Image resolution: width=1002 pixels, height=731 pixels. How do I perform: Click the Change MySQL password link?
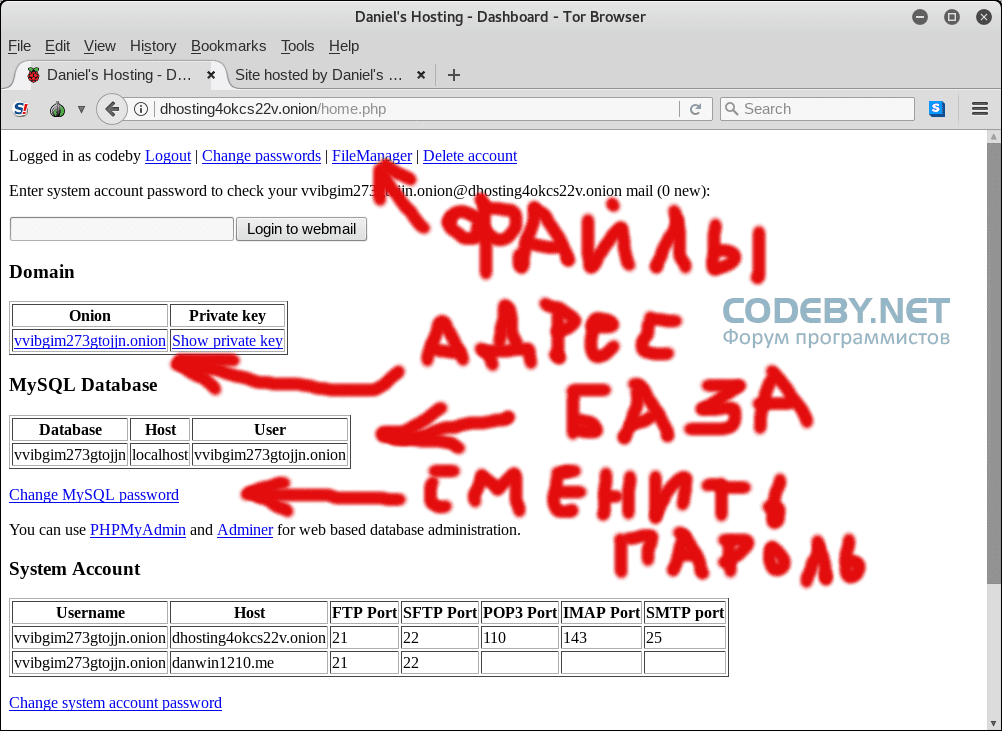coord(94,495)
